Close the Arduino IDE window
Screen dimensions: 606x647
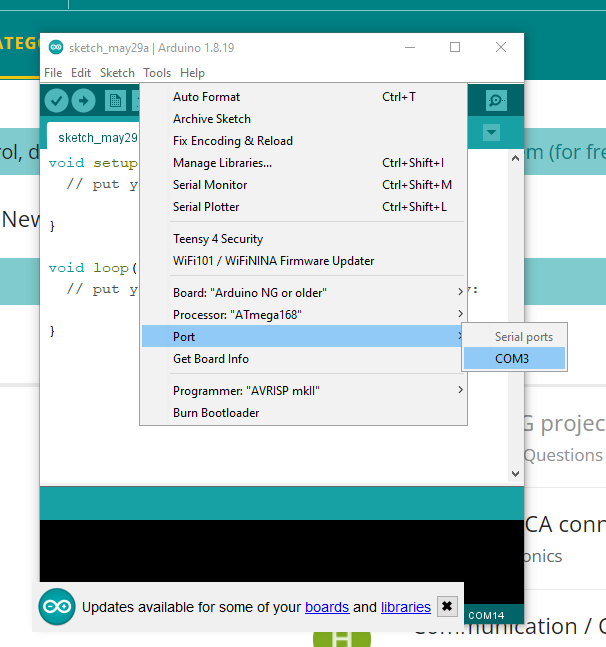click(501, 47)
